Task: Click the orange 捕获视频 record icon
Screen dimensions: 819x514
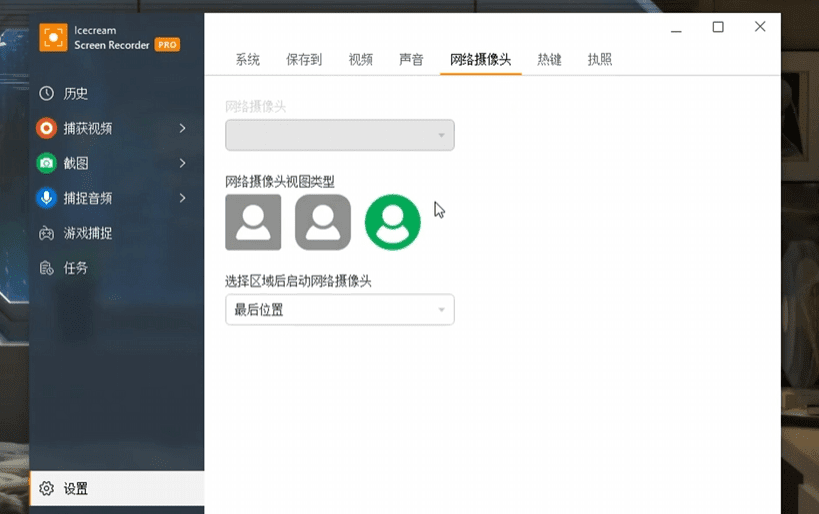Action: (46, 128)
